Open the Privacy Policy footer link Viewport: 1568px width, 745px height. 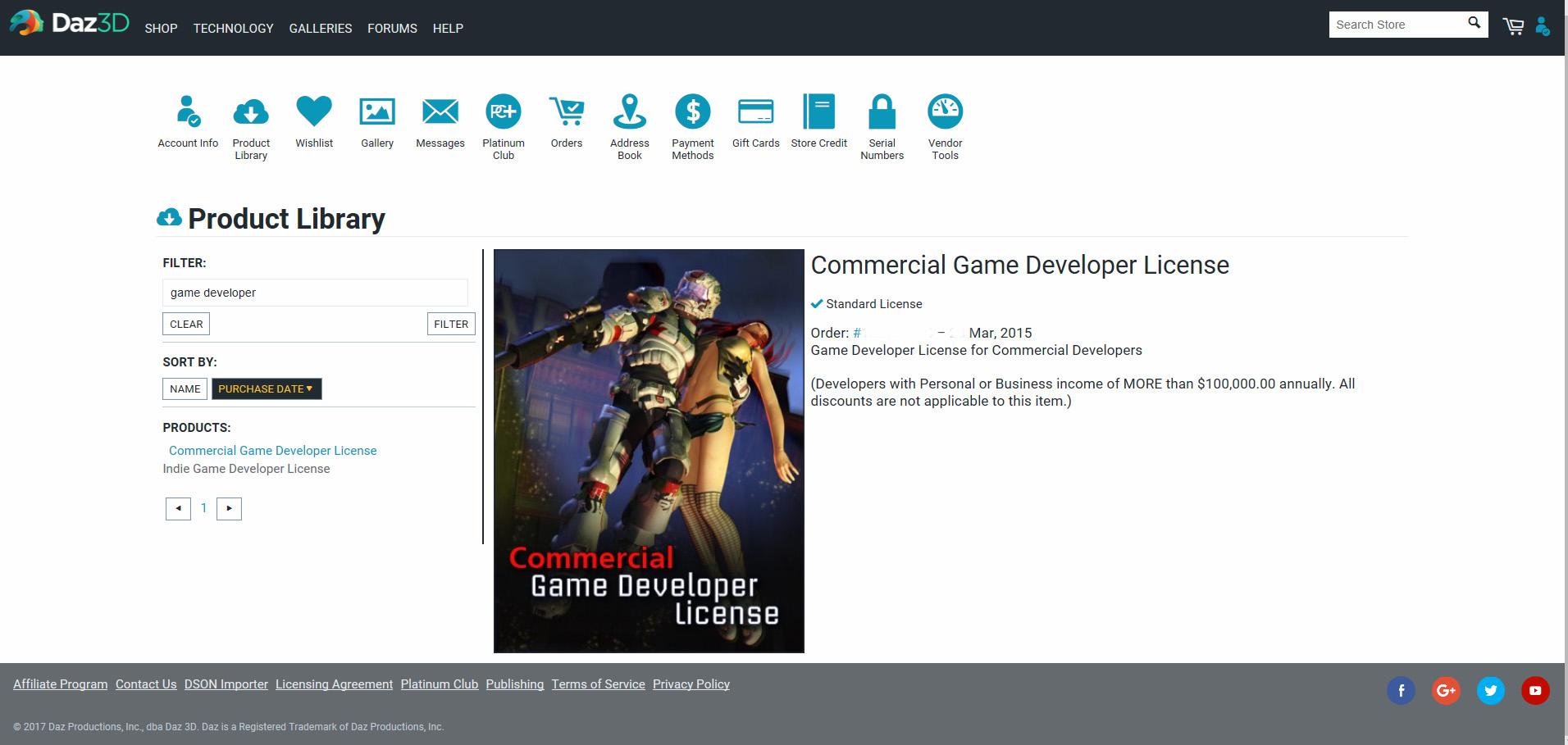(691, 684)
